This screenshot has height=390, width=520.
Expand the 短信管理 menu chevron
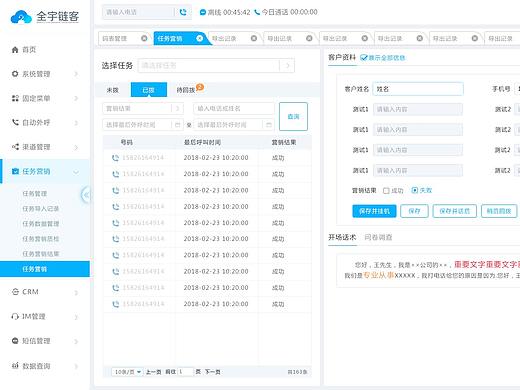(x=76, y=341)
